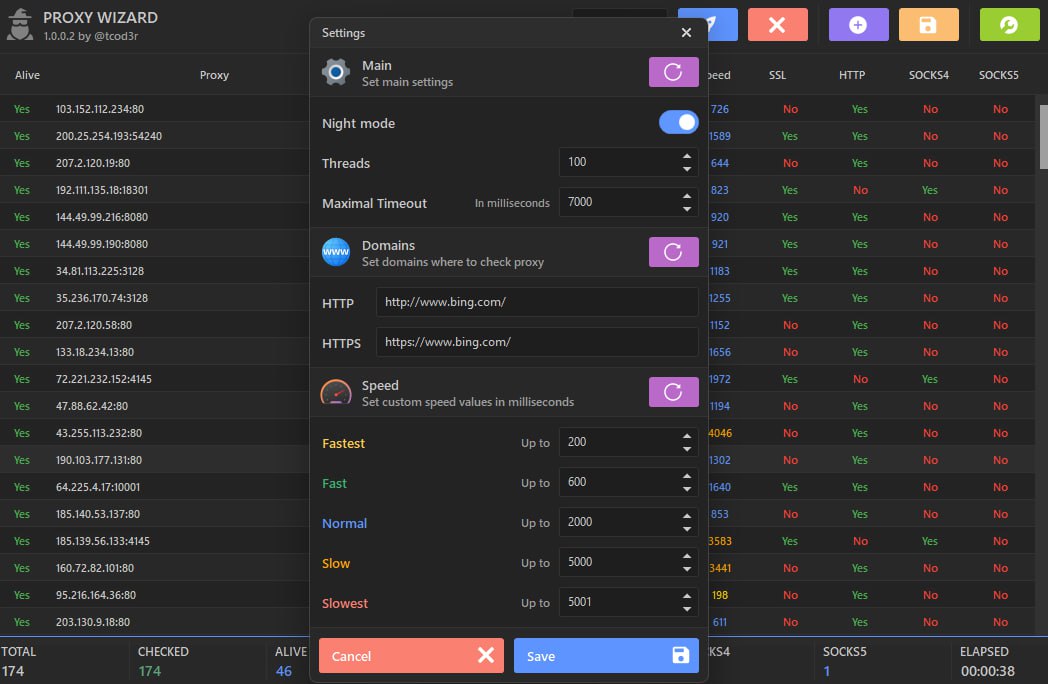Increase Threads value with up arrow
The image size is (1048, 684).
click(x=687, y=156)
